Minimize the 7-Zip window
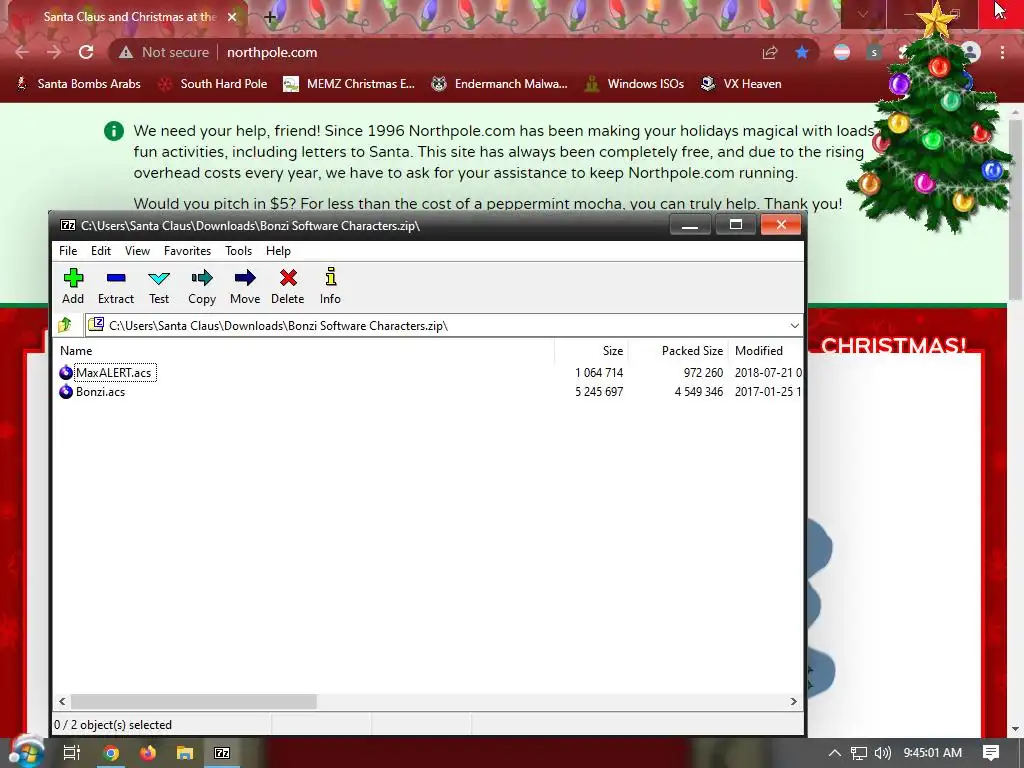Screen dimensions: 1024x768 (690, 225)
